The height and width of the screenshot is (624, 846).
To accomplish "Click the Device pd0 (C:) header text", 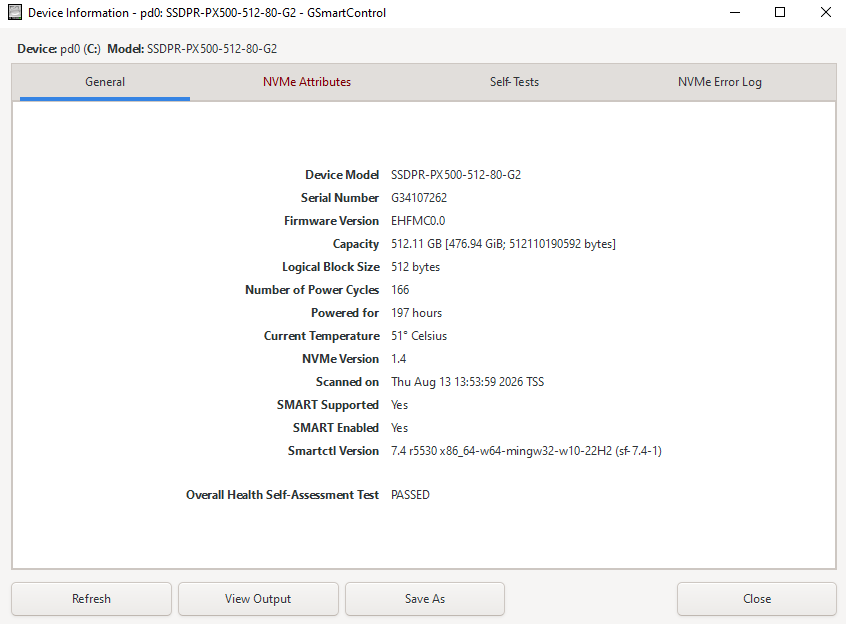I will (x=59, y=49).
